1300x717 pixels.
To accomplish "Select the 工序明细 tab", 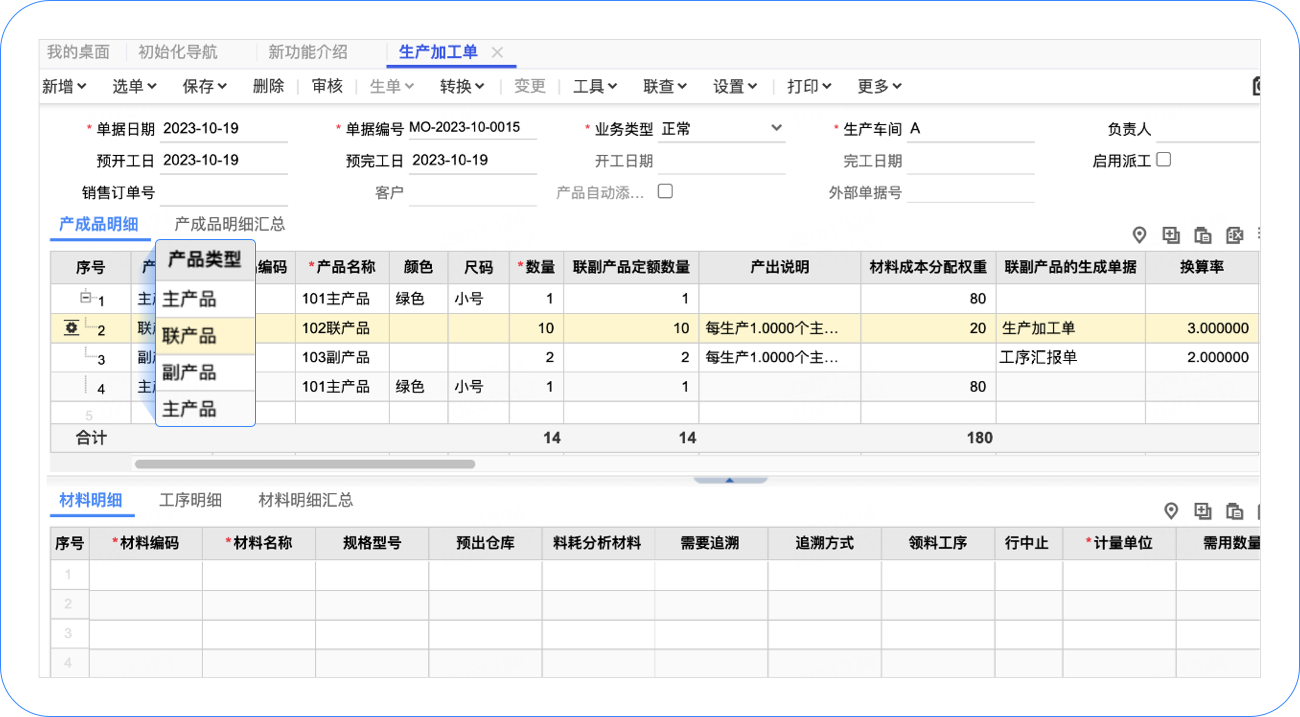I will (x=190, y=500).
